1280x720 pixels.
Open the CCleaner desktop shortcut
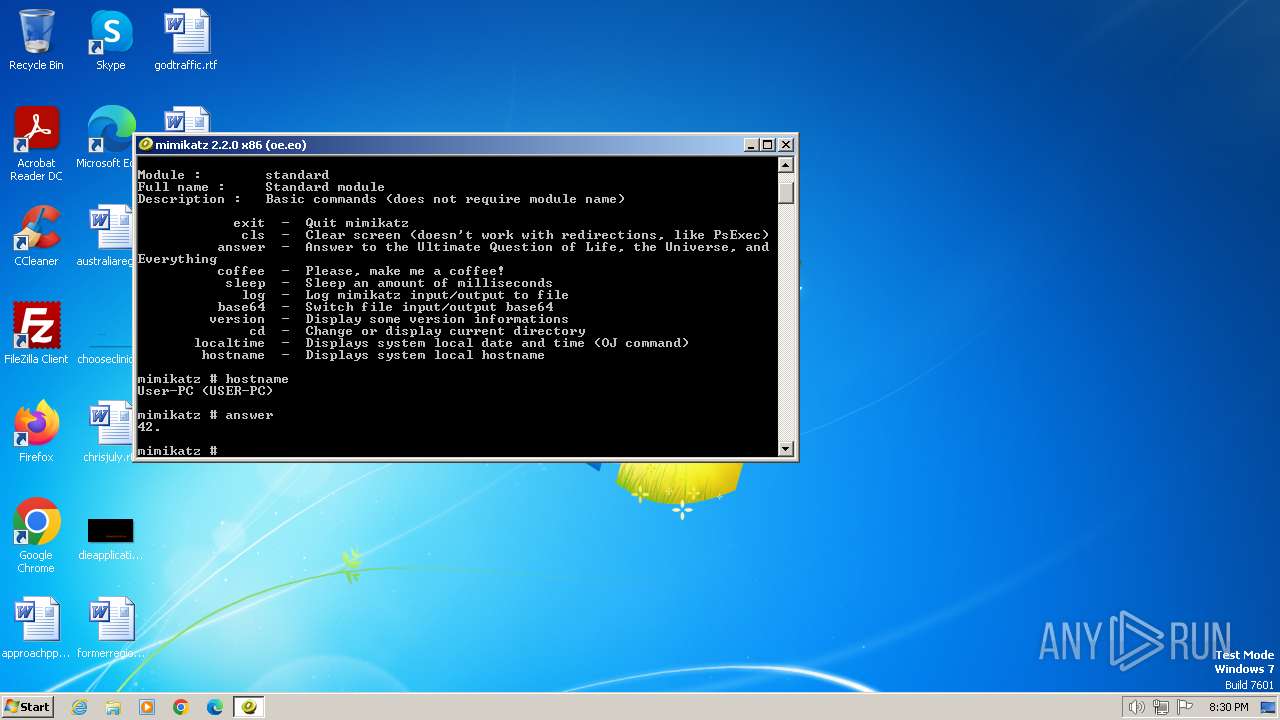pos(36,236)
